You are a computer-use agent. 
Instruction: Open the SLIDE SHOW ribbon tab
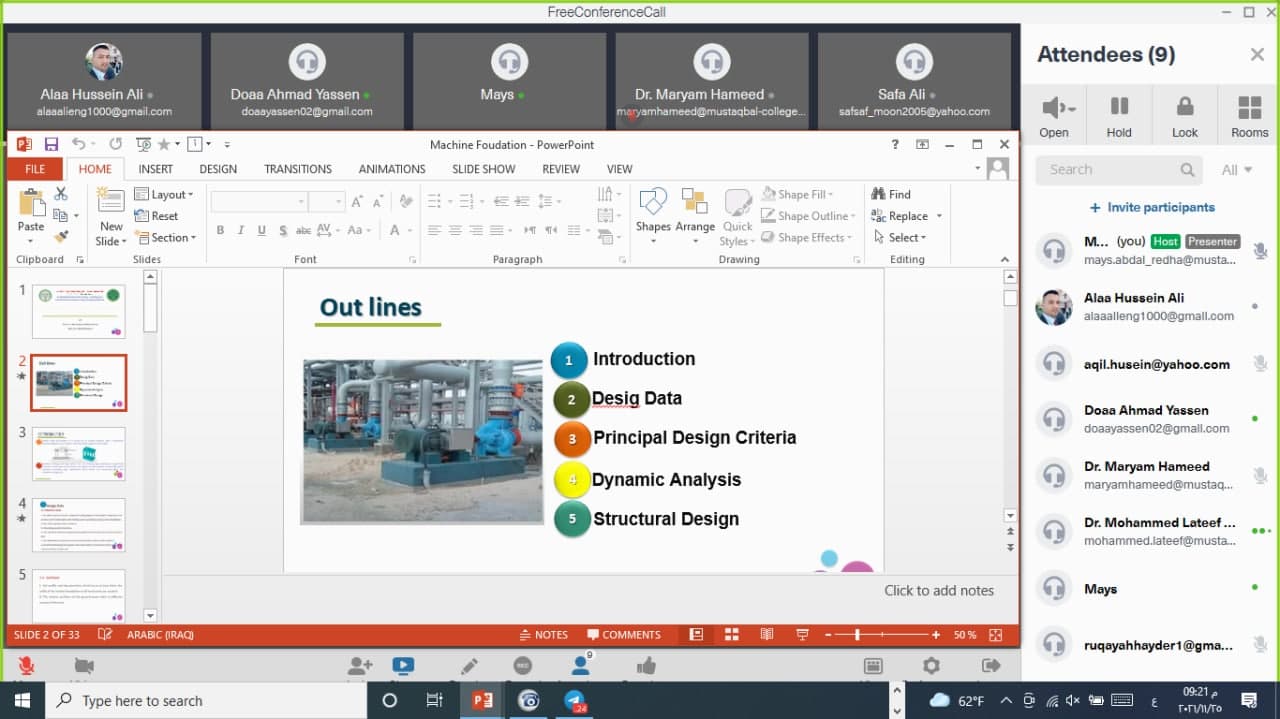click(x=483, y=169)
